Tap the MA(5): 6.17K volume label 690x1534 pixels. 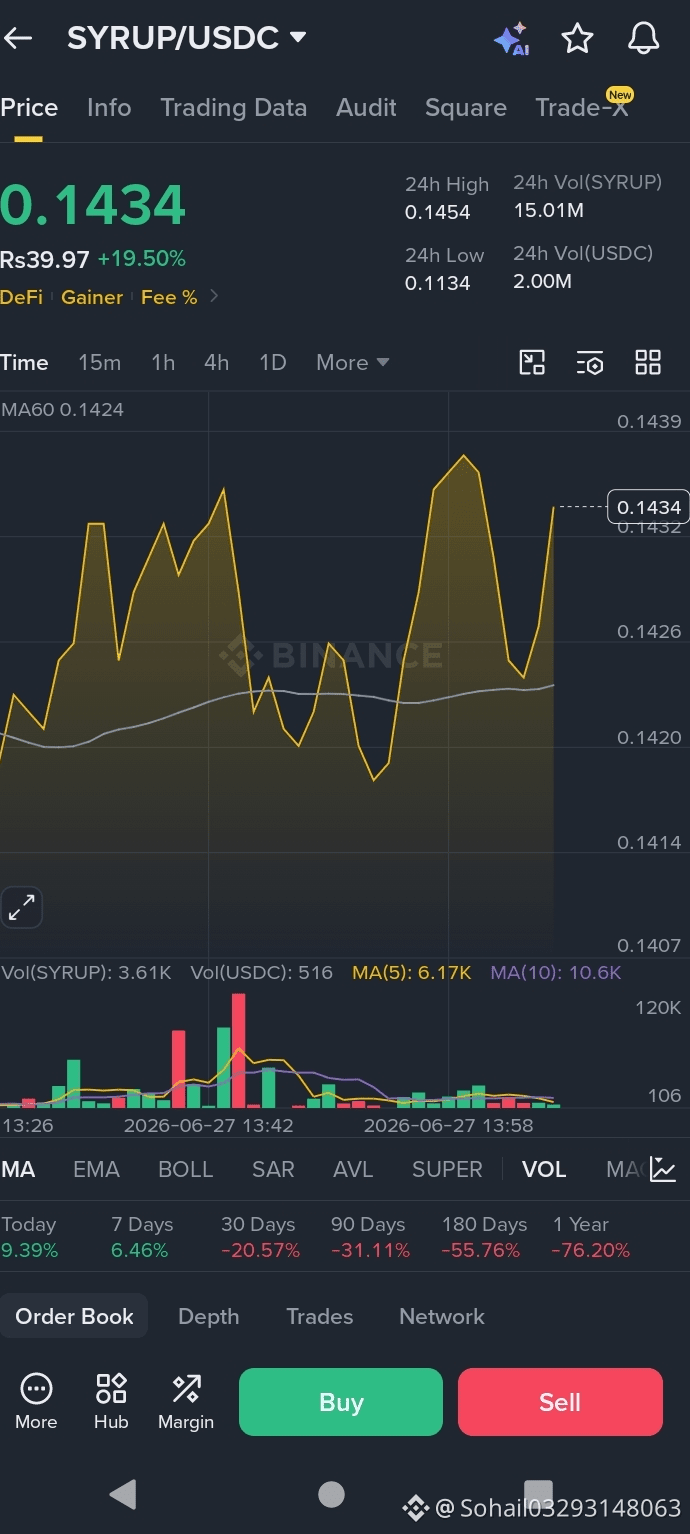411,972
